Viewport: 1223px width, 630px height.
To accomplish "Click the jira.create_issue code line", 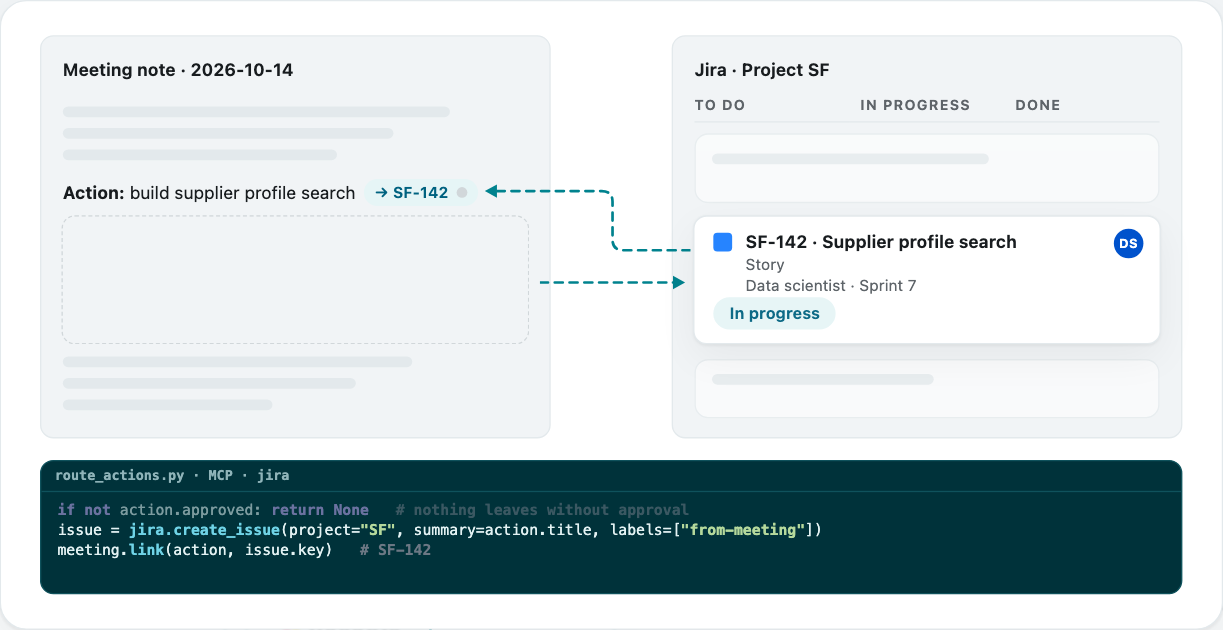I will [x=439, y=530].
